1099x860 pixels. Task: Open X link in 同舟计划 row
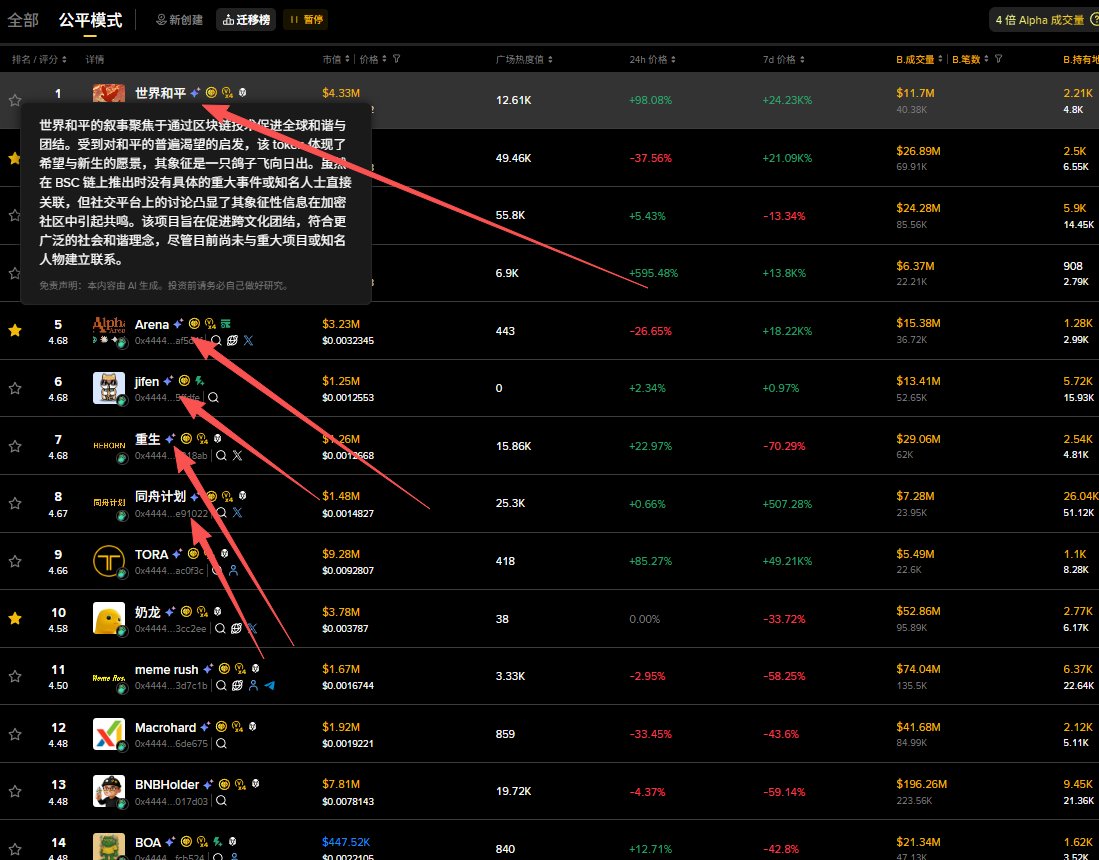point(238,513)
